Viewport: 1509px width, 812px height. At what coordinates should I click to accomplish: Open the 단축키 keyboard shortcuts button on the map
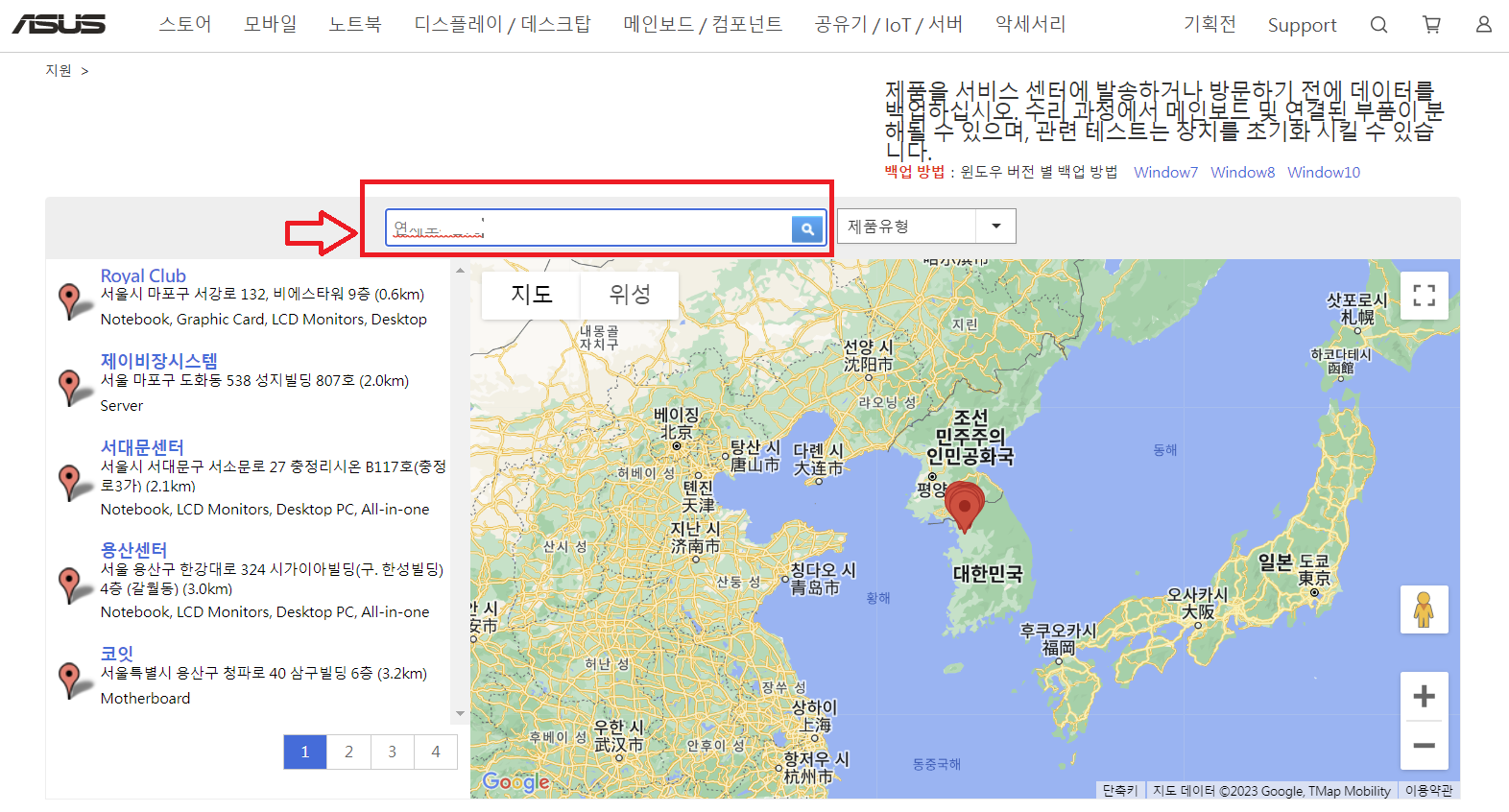1120,791
